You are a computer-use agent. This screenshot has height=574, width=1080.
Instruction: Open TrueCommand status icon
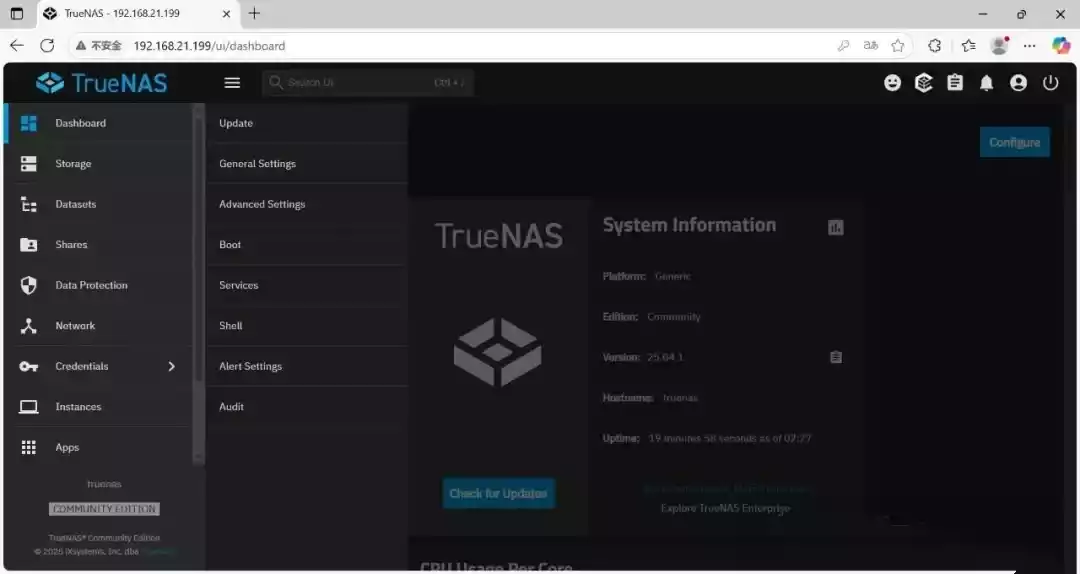(924, 83)
